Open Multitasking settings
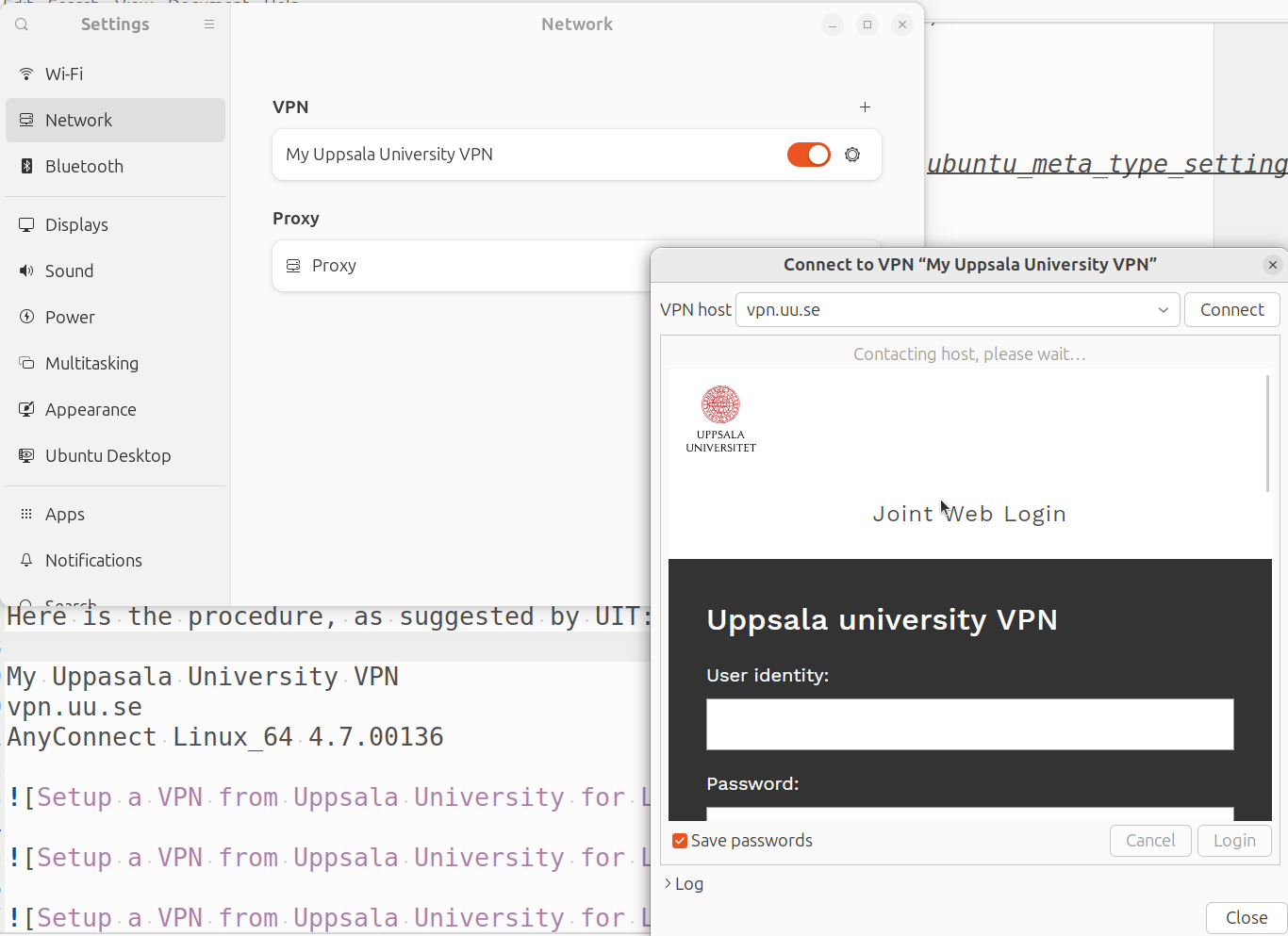Viewport: 1288px width, 936px height. coord(91,363)
